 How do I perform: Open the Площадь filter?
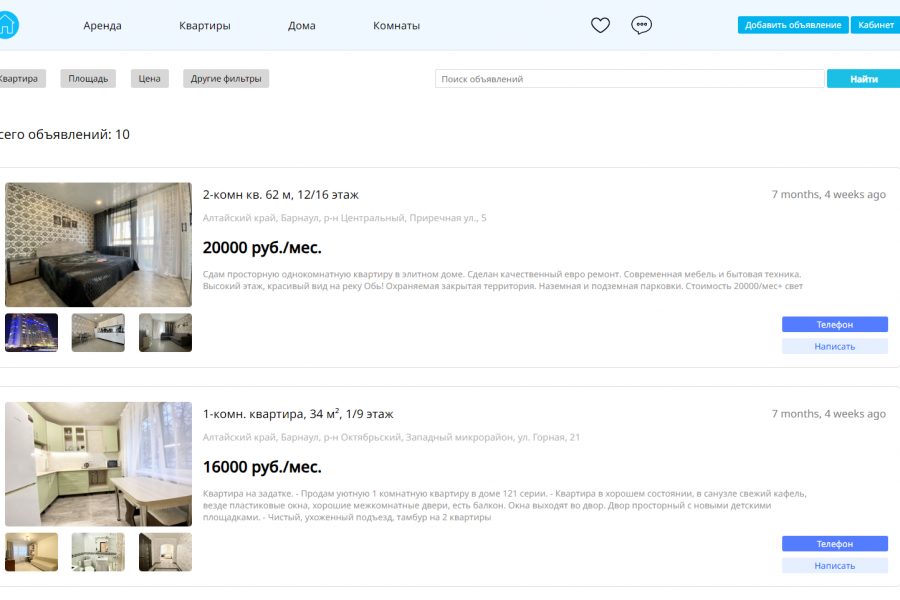88,79
